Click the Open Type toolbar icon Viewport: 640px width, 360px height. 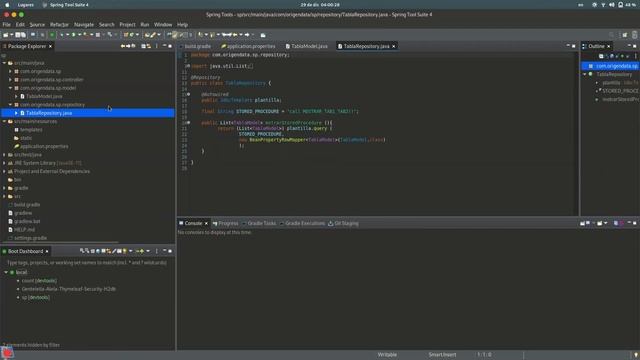148,35
